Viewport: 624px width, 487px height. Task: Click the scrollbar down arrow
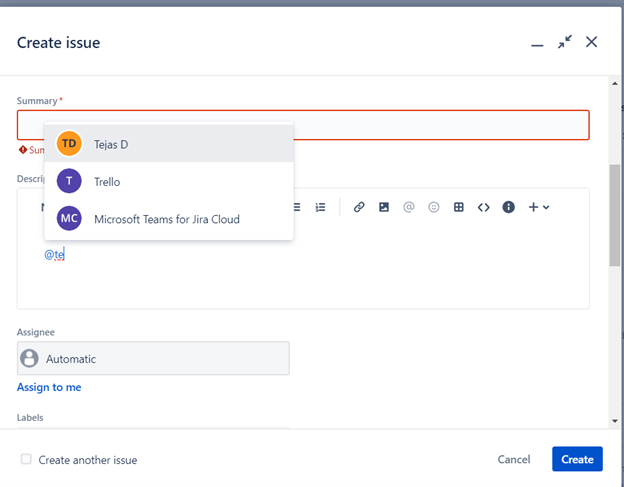tap(615, 421)
